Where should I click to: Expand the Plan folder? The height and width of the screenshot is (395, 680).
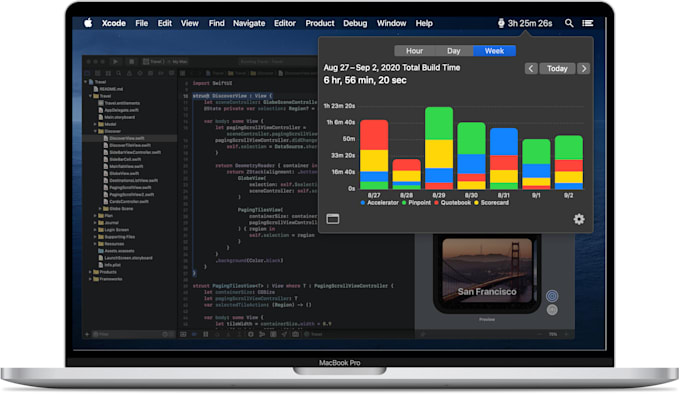(x=95, y=215)
